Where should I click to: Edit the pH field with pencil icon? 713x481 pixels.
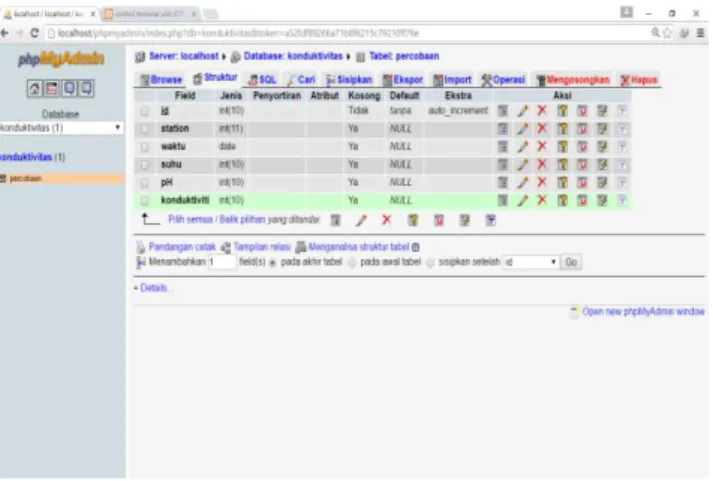point(522,183)
